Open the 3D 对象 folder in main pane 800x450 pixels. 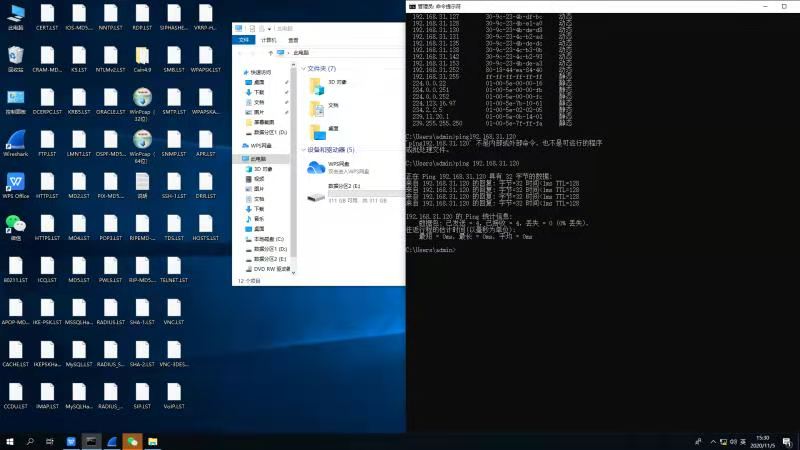pyautogui.click(x=329, y=85)
